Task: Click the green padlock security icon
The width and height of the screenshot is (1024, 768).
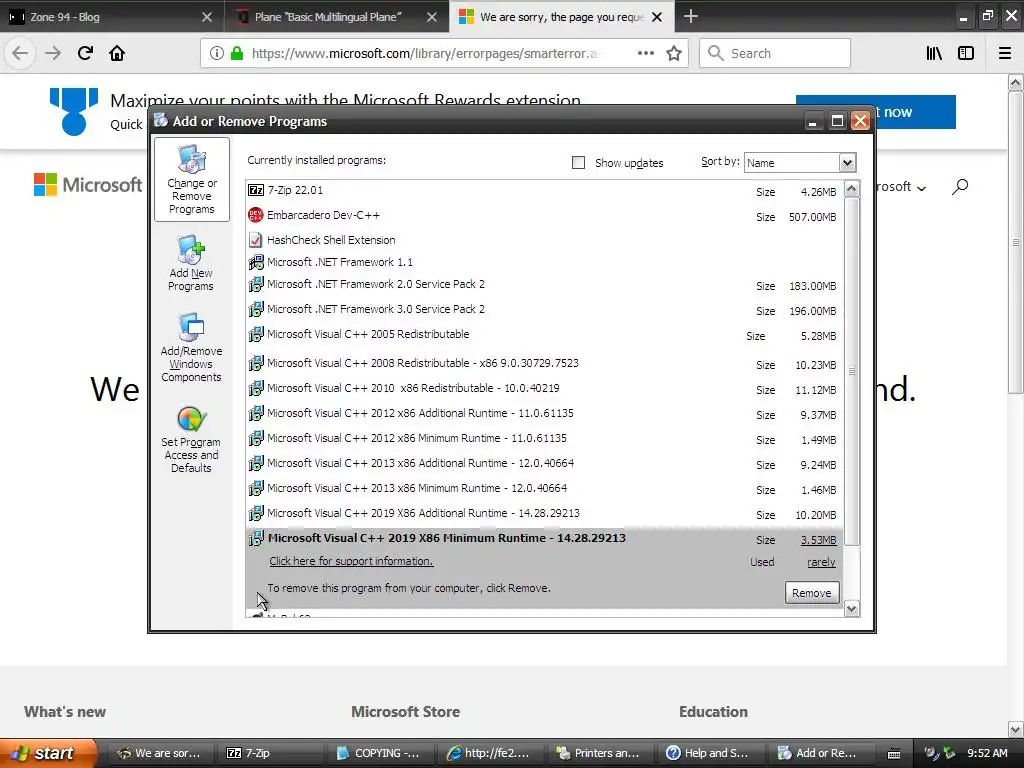Action: pyautogui.click(x=238, y=54)
